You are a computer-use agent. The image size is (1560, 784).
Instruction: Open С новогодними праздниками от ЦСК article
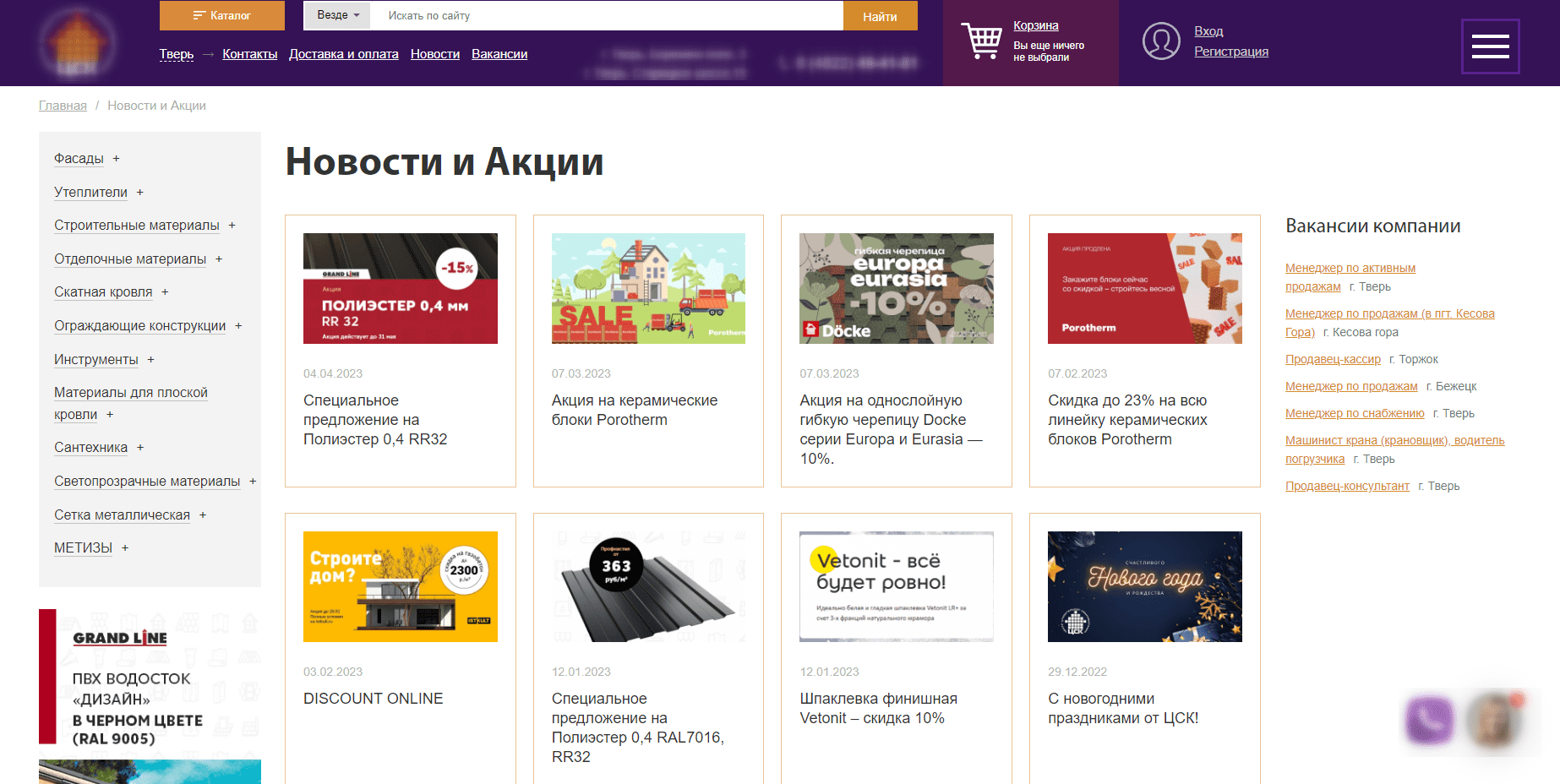[x=1123, y=709]
